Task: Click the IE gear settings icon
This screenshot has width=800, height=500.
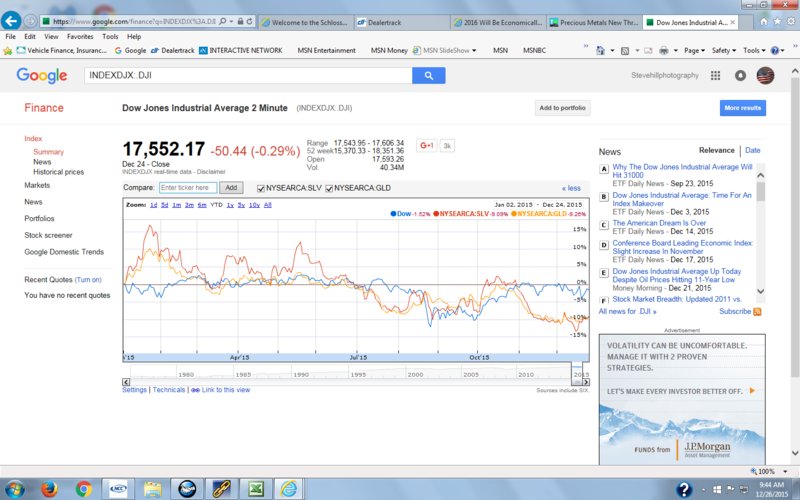Action: coord(791,21)
